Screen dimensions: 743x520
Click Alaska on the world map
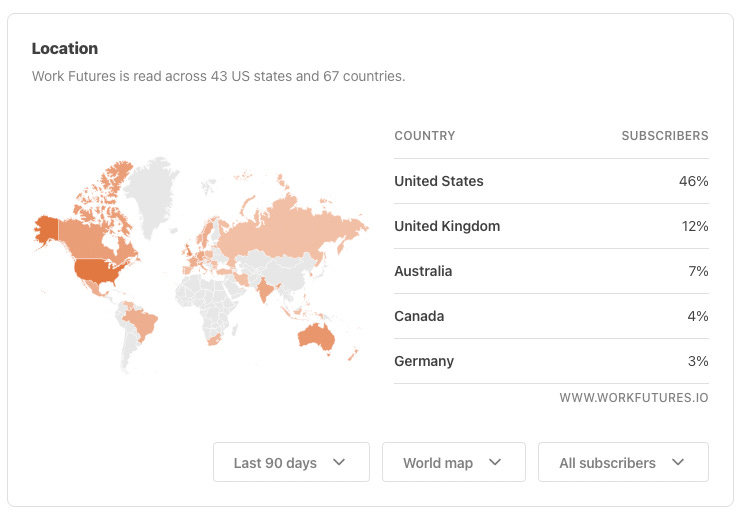click(47, 229)
